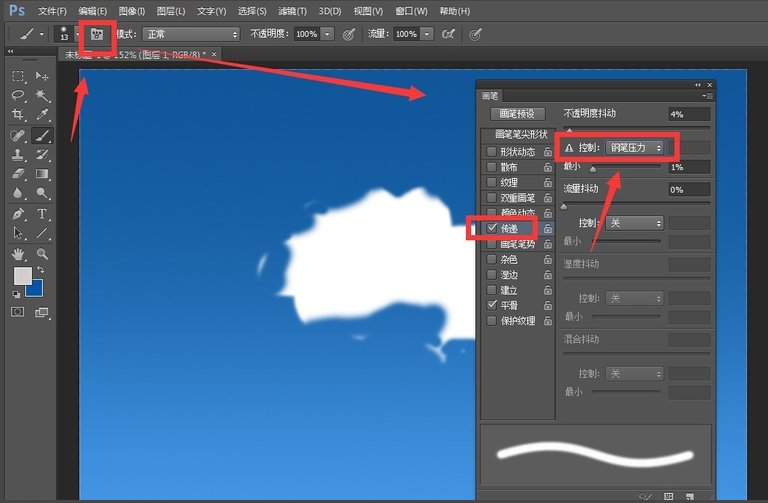Select 画笔笔尖形状 section
768x503 pixels.
(520, 134)
